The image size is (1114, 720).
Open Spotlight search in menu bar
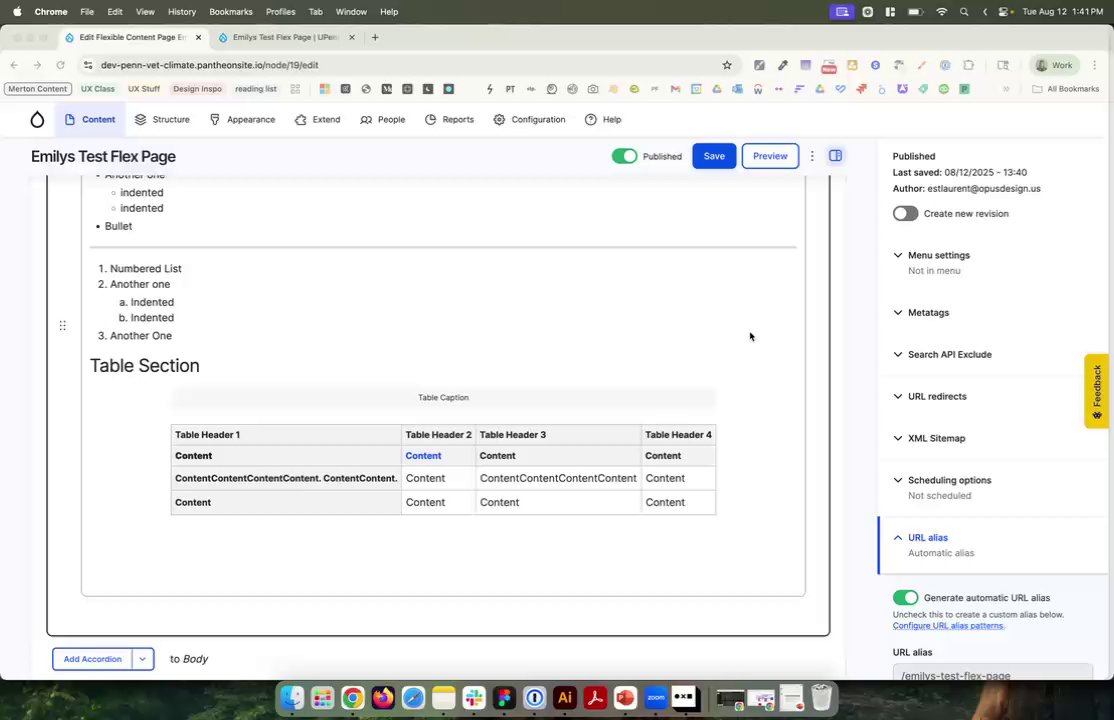point(963,11)
